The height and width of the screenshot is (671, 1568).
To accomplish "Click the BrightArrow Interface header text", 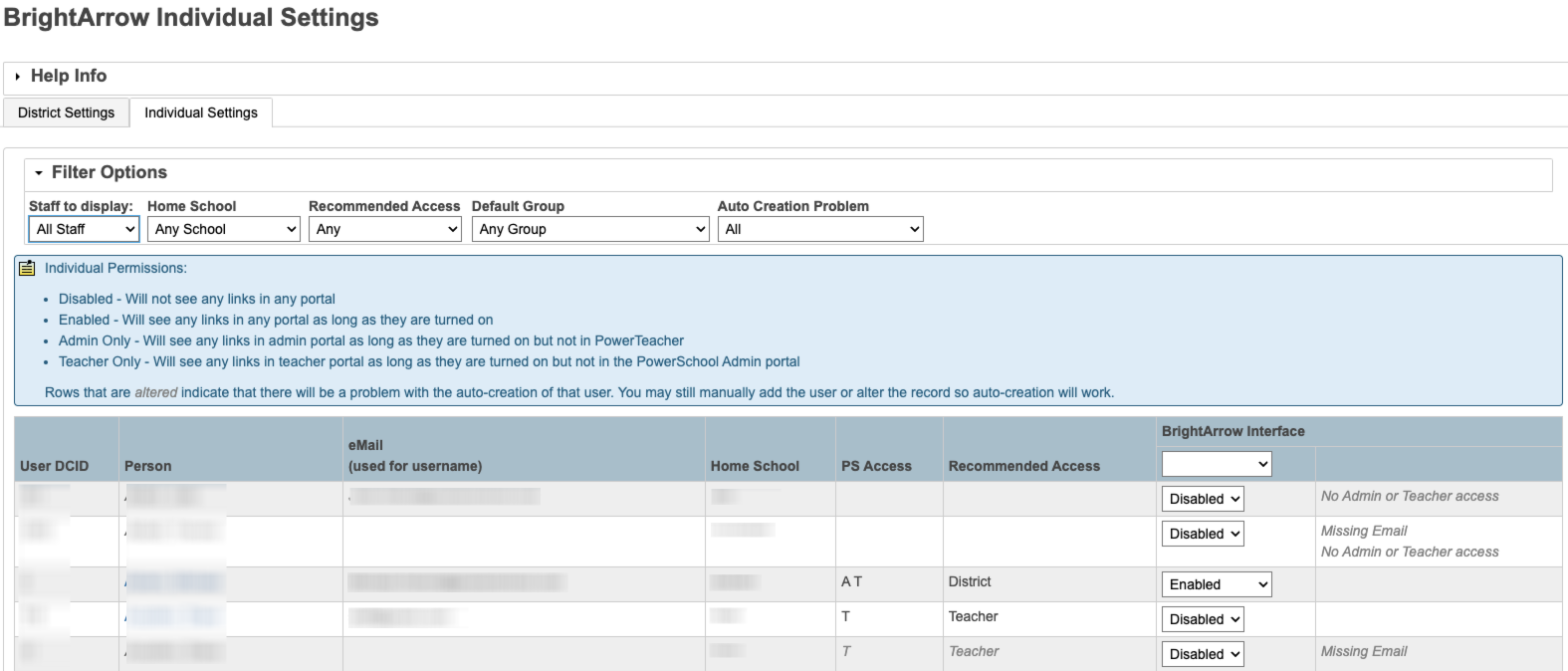I will [x=1232, y=431].
